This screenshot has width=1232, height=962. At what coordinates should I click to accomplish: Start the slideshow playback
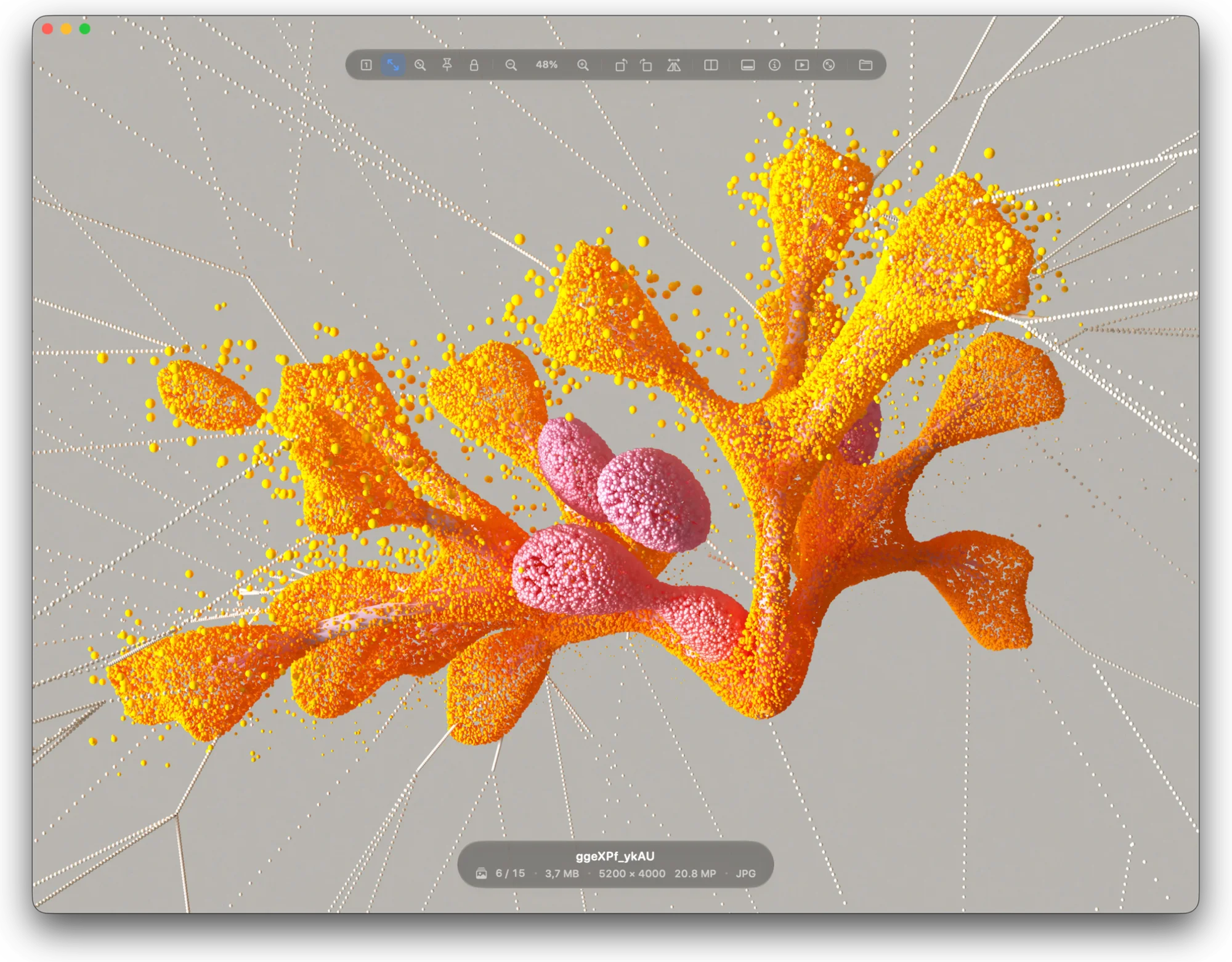click(801, 65)
